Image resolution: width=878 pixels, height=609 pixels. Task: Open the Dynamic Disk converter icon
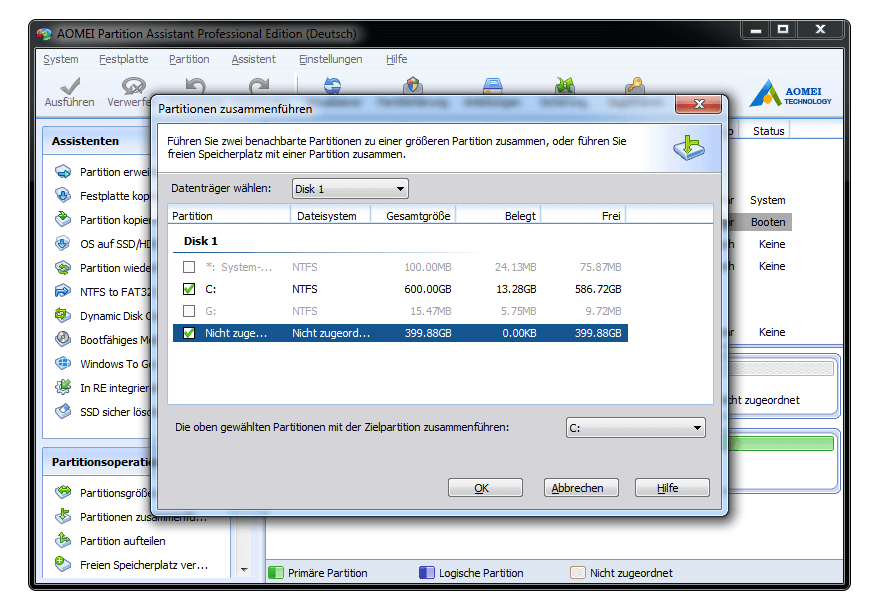click(x=63, y=316)
